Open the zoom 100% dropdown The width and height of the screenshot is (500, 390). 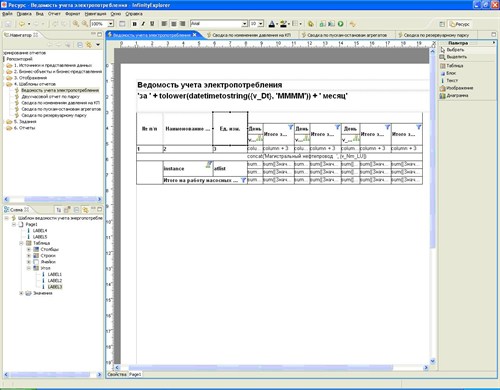pyautogui.click(x=111, y=24)
